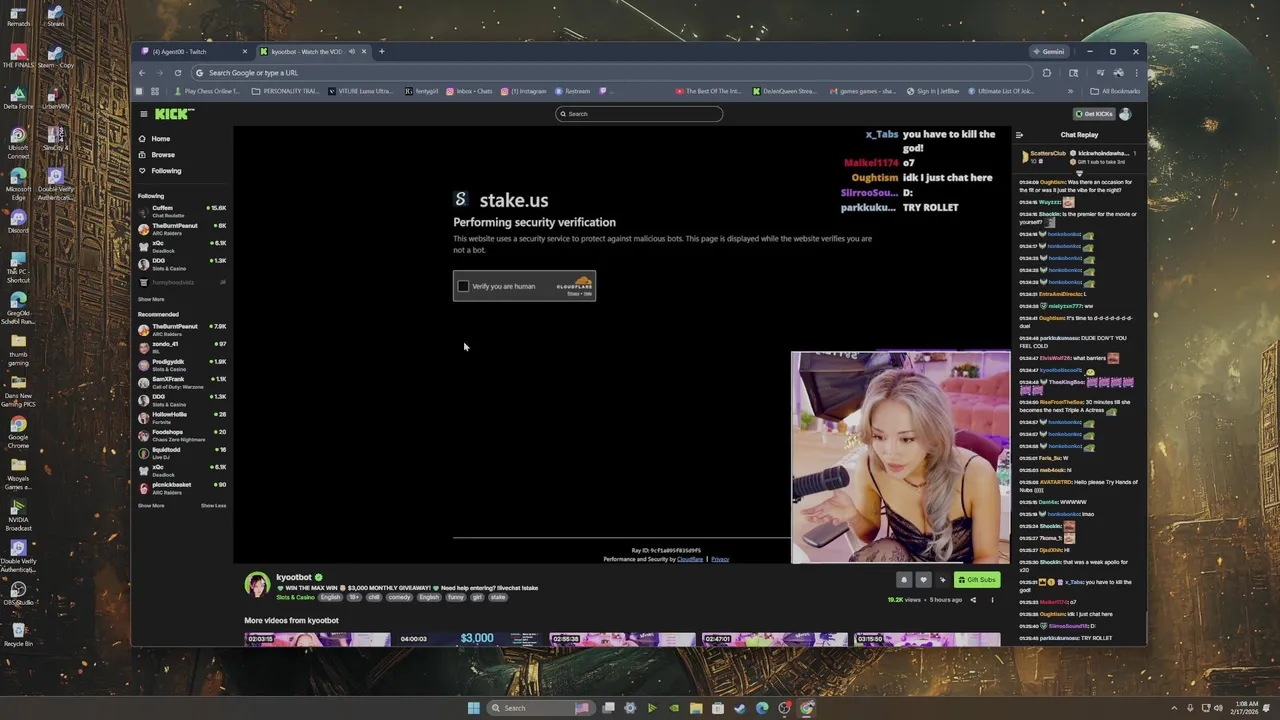Show more bookmarks chevron
This screenshot has width=1280, height=720.
(1070, 91)
